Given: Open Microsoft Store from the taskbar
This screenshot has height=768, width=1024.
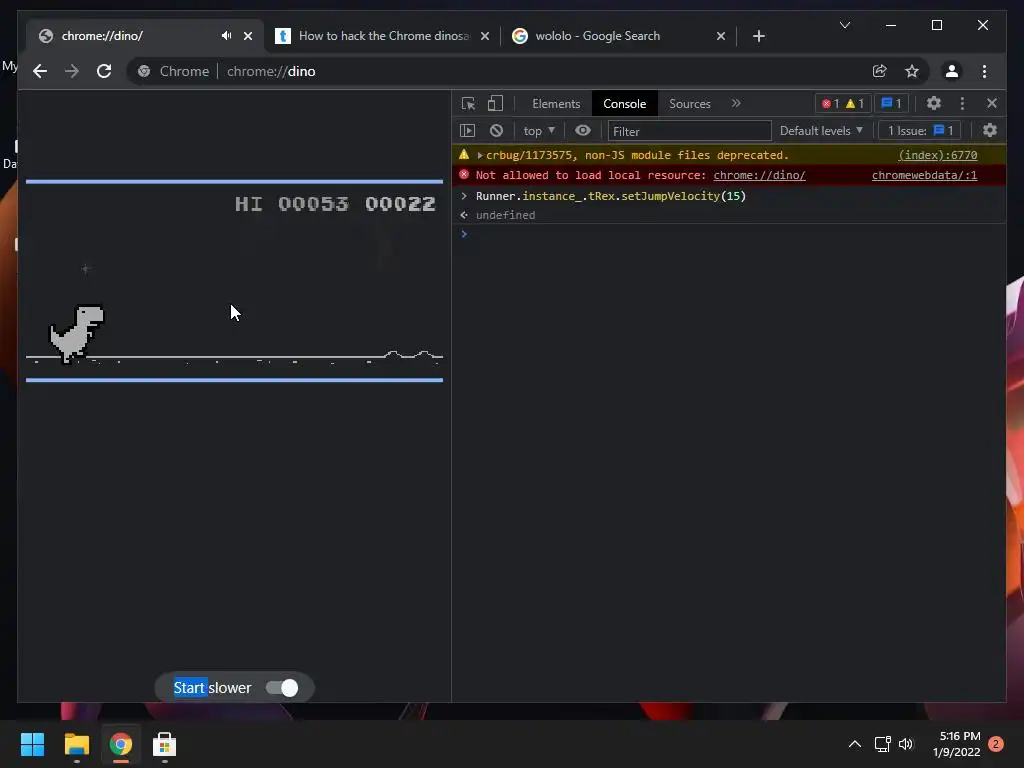Looking at the screenshot, I should pyautogui.click(x=165, y=744).
